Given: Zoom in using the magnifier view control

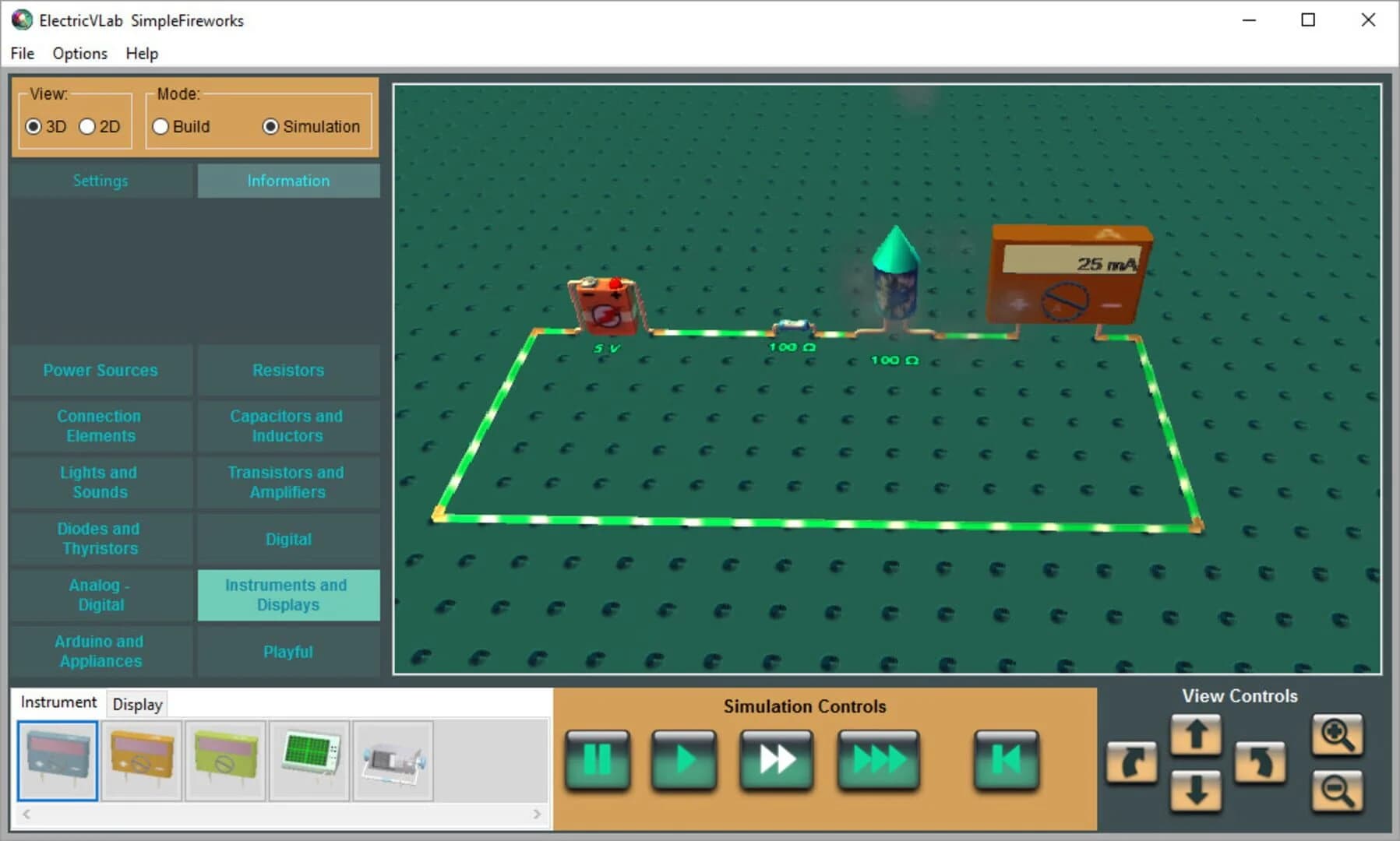Looking at the screenshot, I should 1338,734.
